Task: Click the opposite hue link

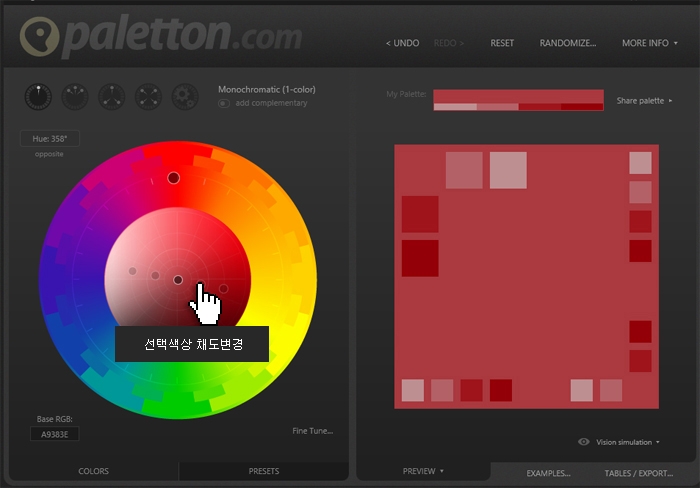Action: coord(49,154)
